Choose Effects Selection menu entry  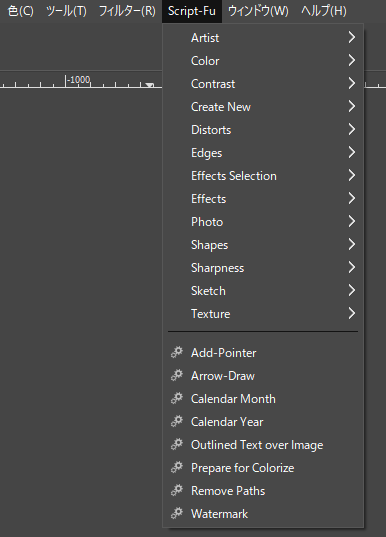(263, 176)
